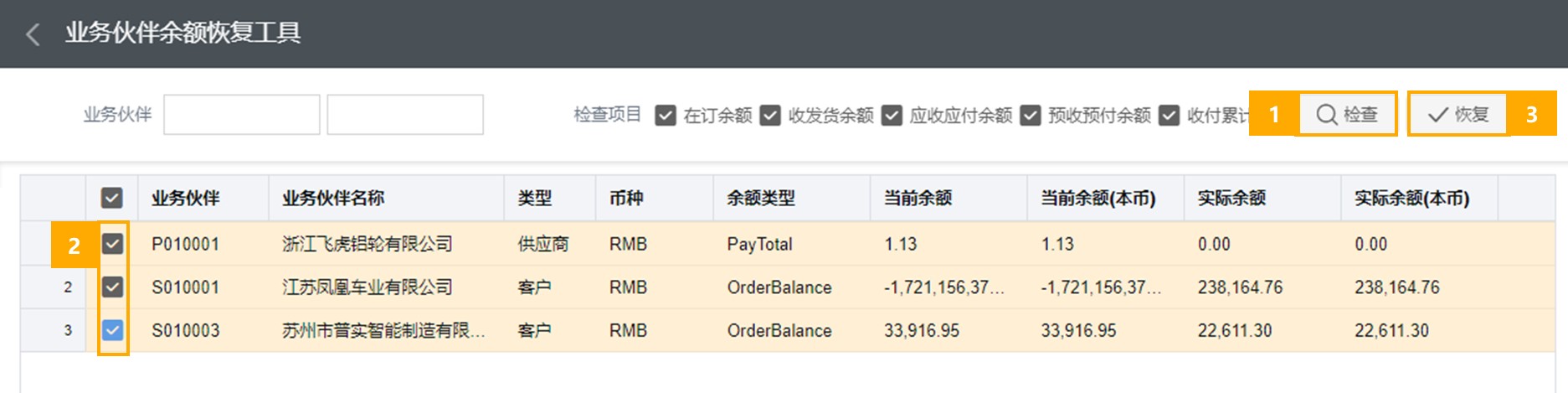
Task: Select the 江苏凤凰车业有限公司 name cell
Action: [386, 287]
